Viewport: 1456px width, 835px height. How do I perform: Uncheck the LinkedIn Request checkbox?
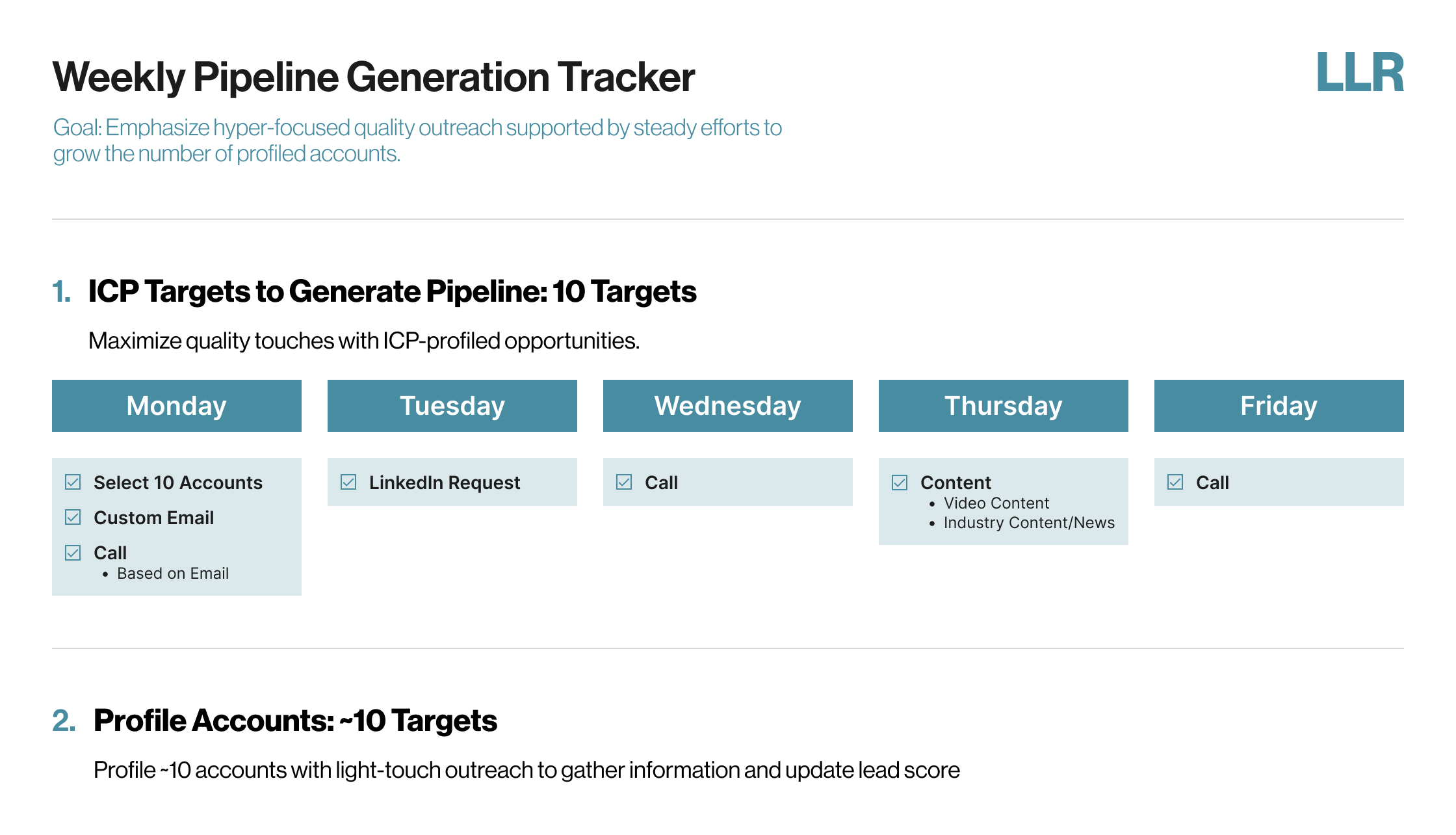pos(348,482)
